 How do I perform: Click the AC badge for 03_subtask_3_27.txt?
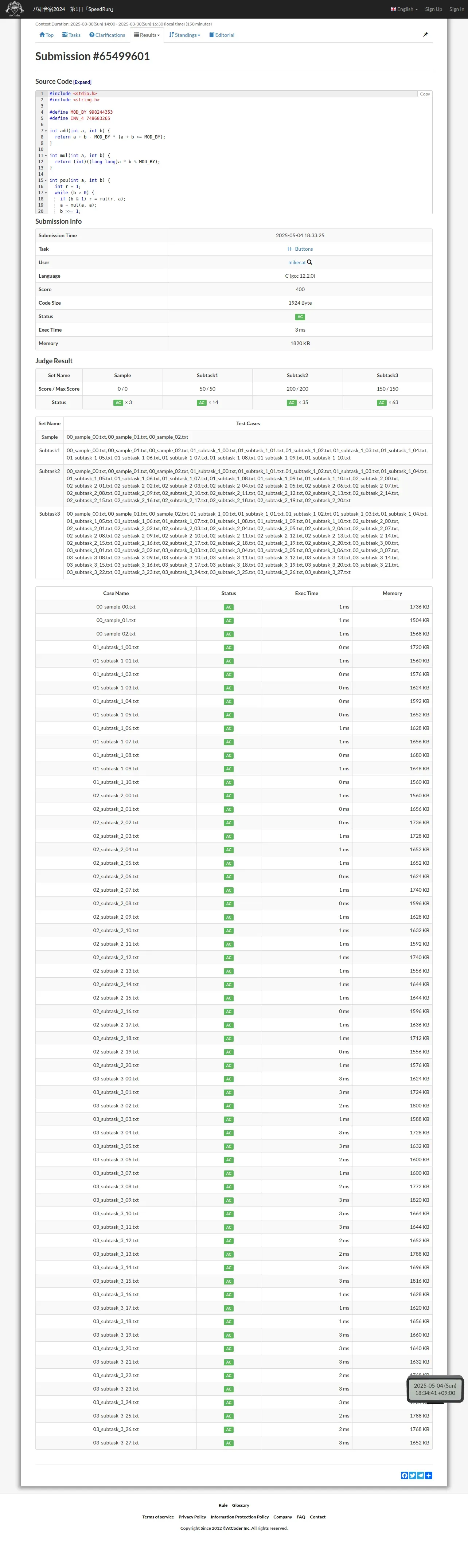229,1443
